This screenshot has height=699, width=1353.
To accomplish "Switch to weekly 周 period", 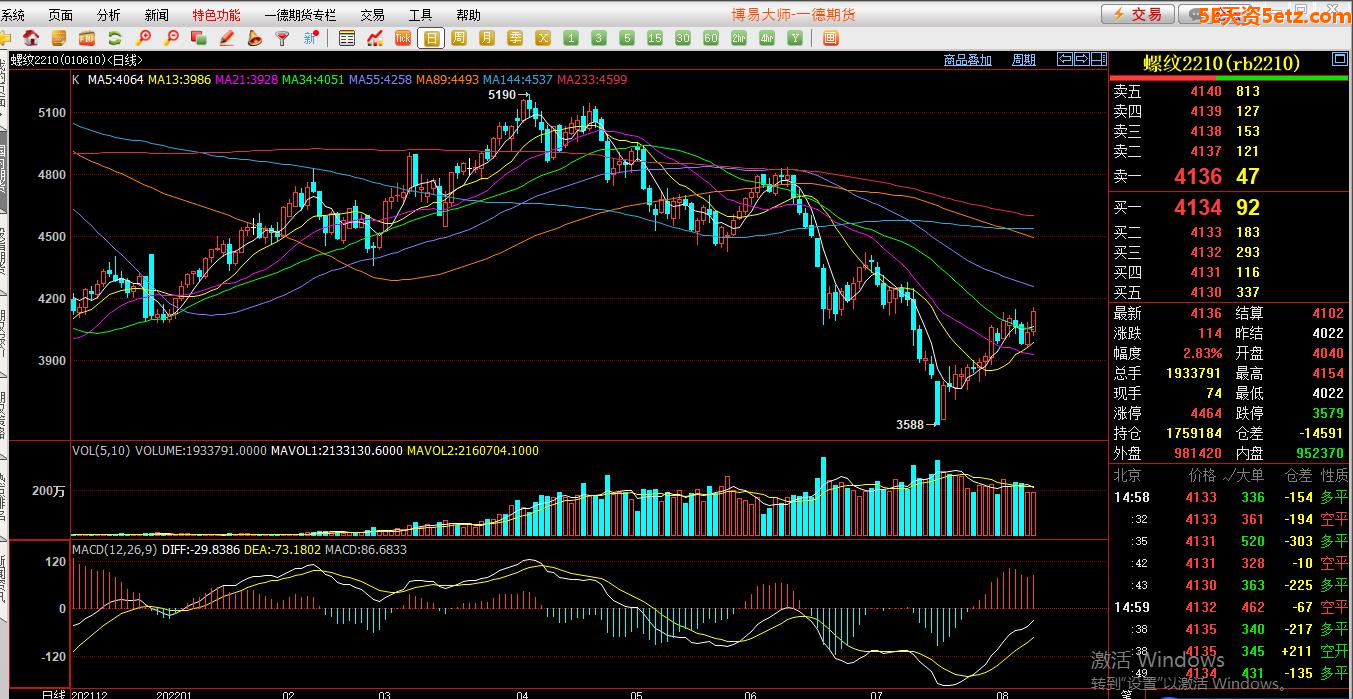I will (x=459, y=38).
